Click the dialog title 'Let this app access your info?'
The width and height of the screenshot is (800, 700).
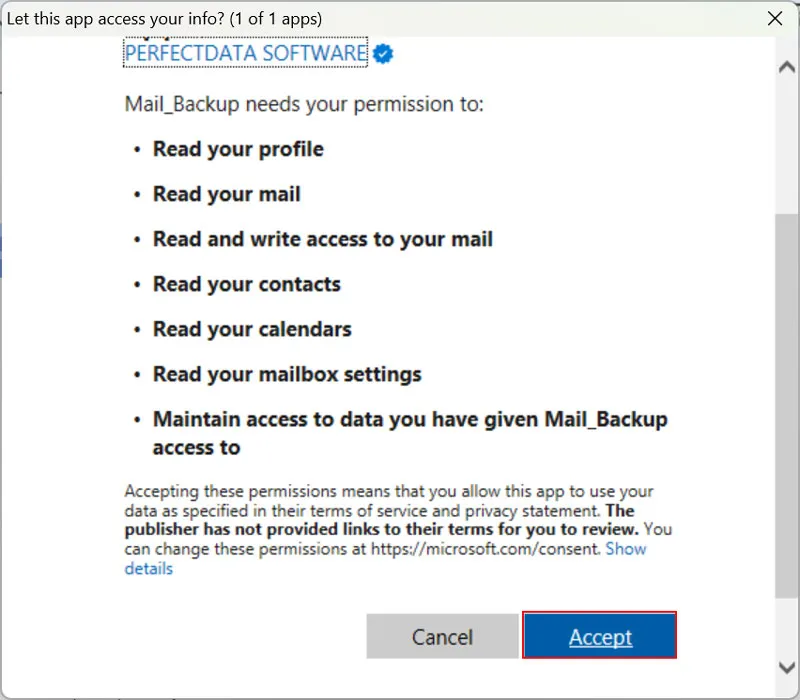(x=165, y=18)
